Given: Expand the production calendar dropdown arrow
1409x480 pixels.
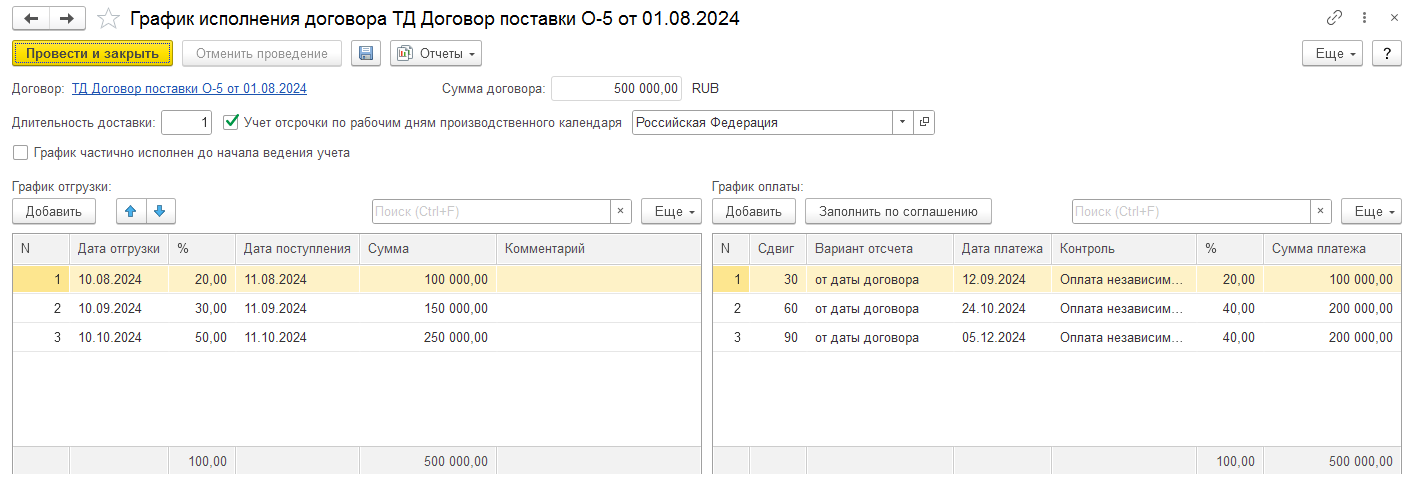Looking at the screenshot, I should click(x=902, y=122).
